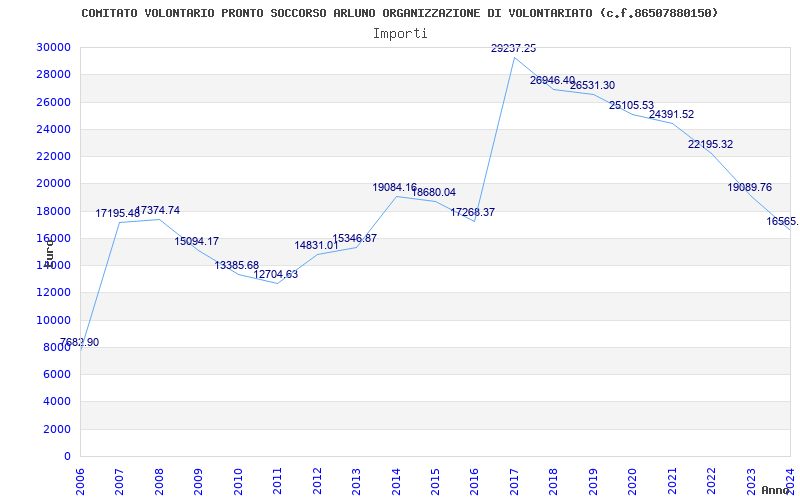The height and width of the screenshot is (500, 800).
Task: Click the x-axis year 2012
Action: click(317, 481)
